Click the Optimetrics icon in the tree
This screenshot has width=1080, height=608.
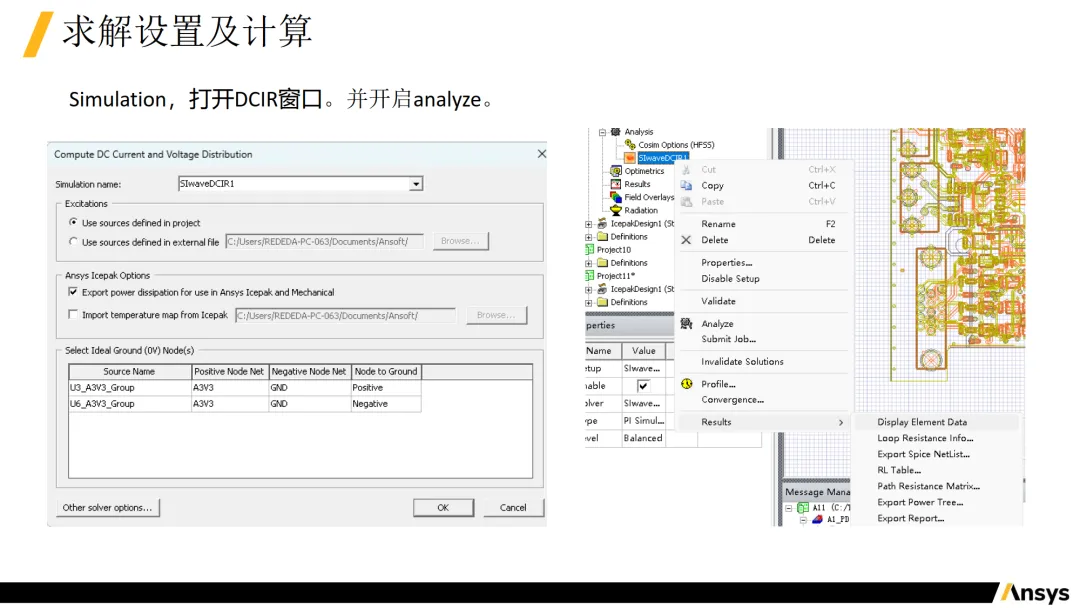(616, 171)
